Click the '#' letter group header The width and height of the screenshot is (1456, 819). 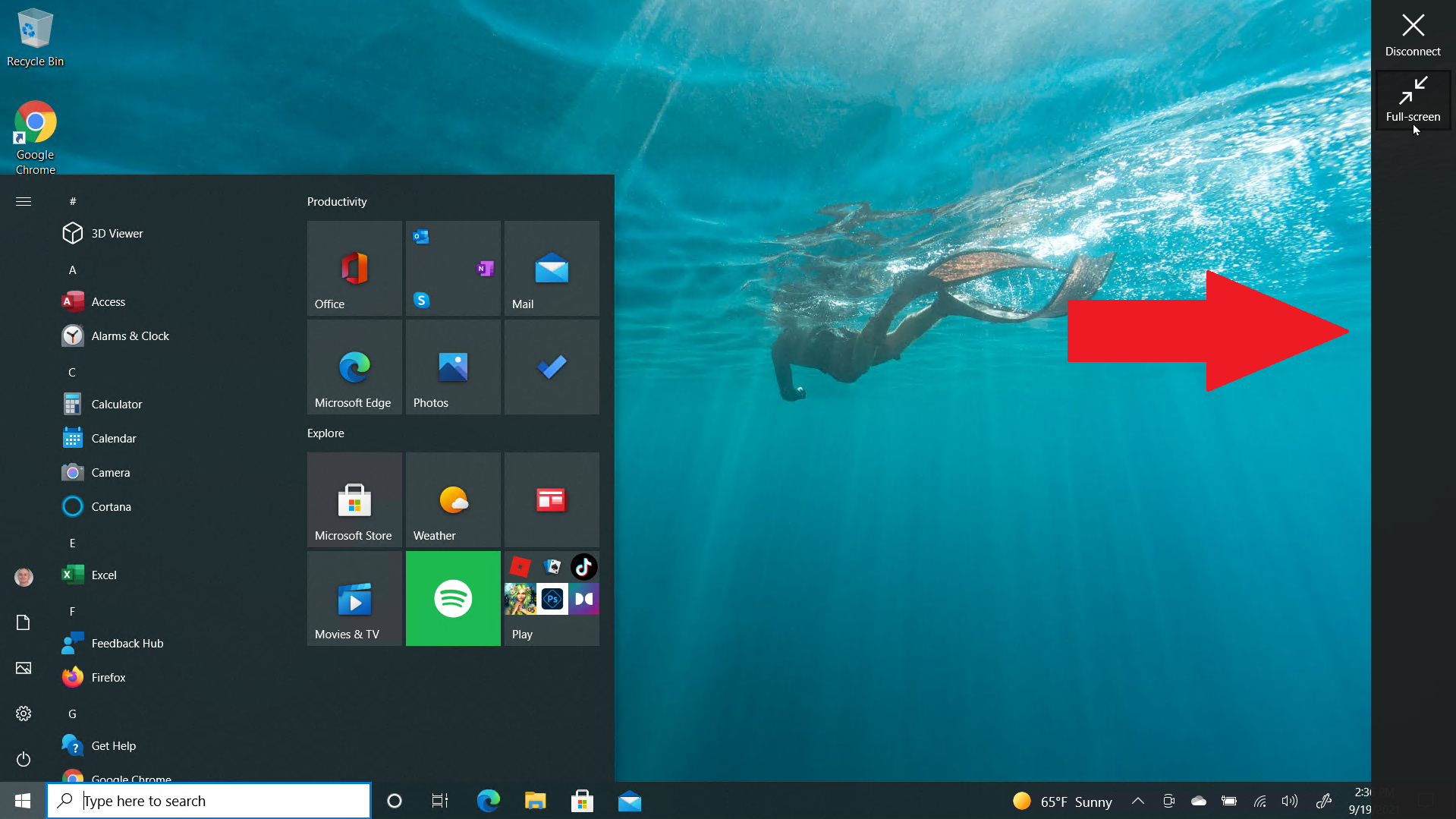[73, 201]
